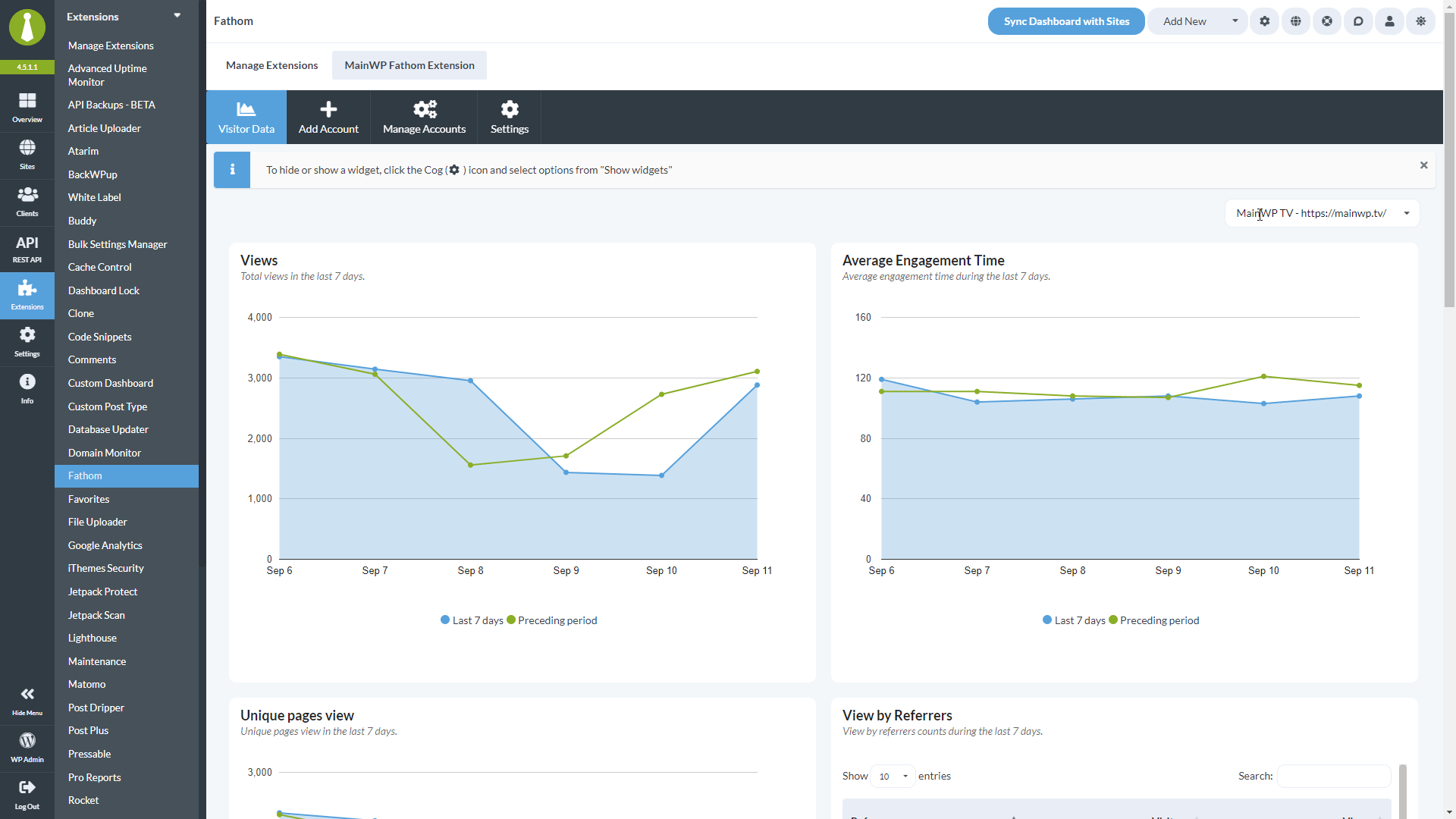The image size is (1456, 819).
Task: Open the Manage Accounts tab
Action: pyautogui.click(x=424, y=118)
